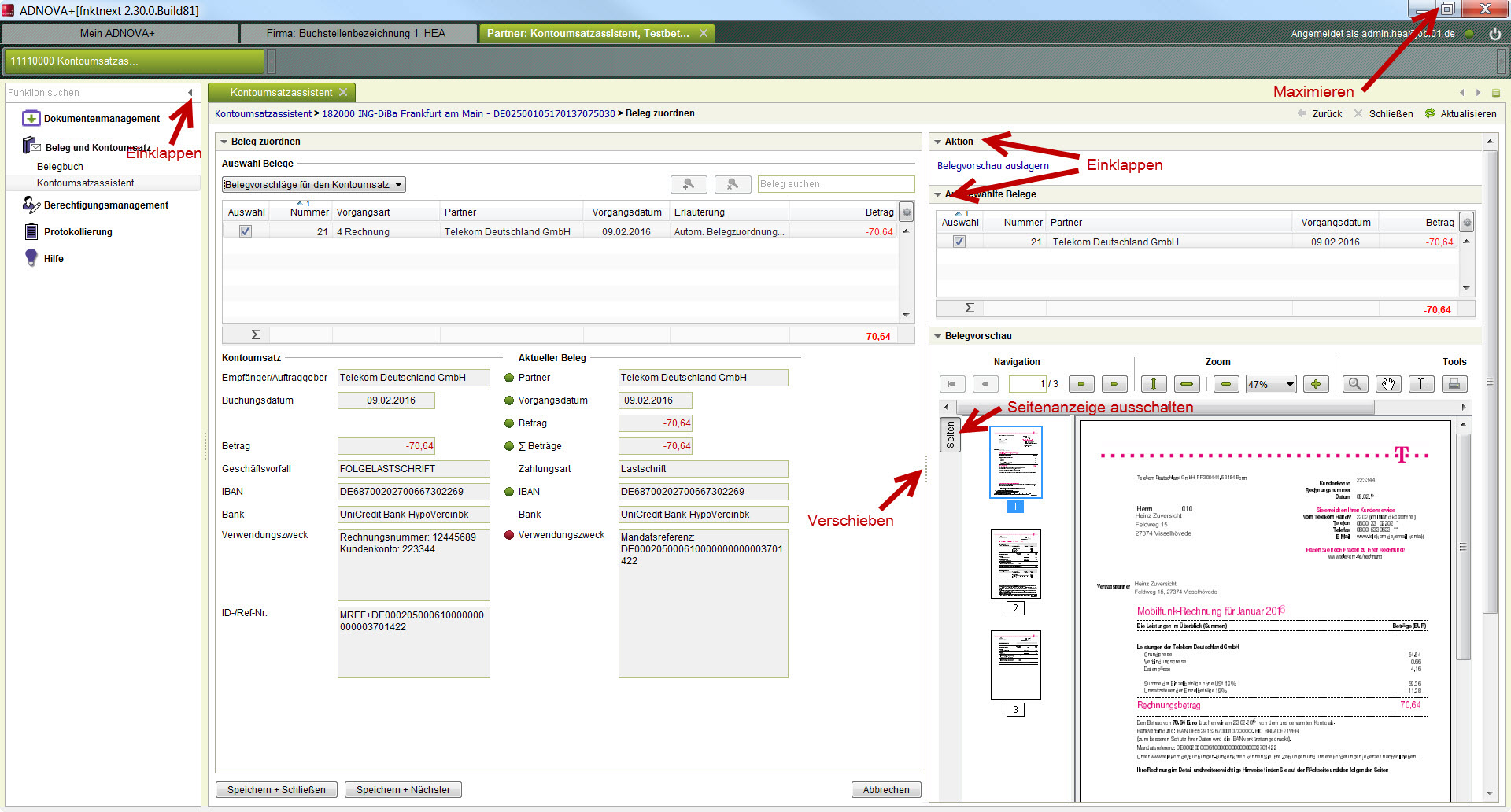Jump to last page of document preview
This screenshot has height=812, width=1511.
1114,384
